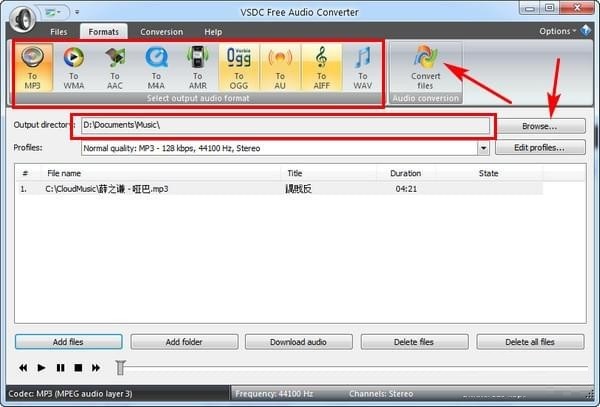
Task: Click the File name column header
Action: point(160,173)
